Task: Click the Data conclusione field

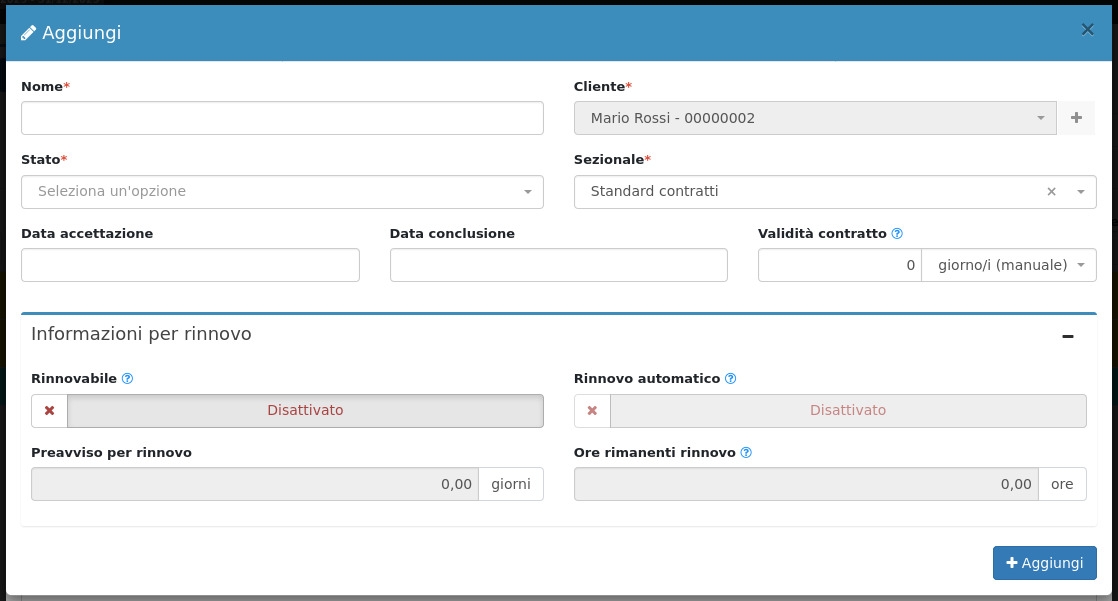Action: (x=558, y=265)
